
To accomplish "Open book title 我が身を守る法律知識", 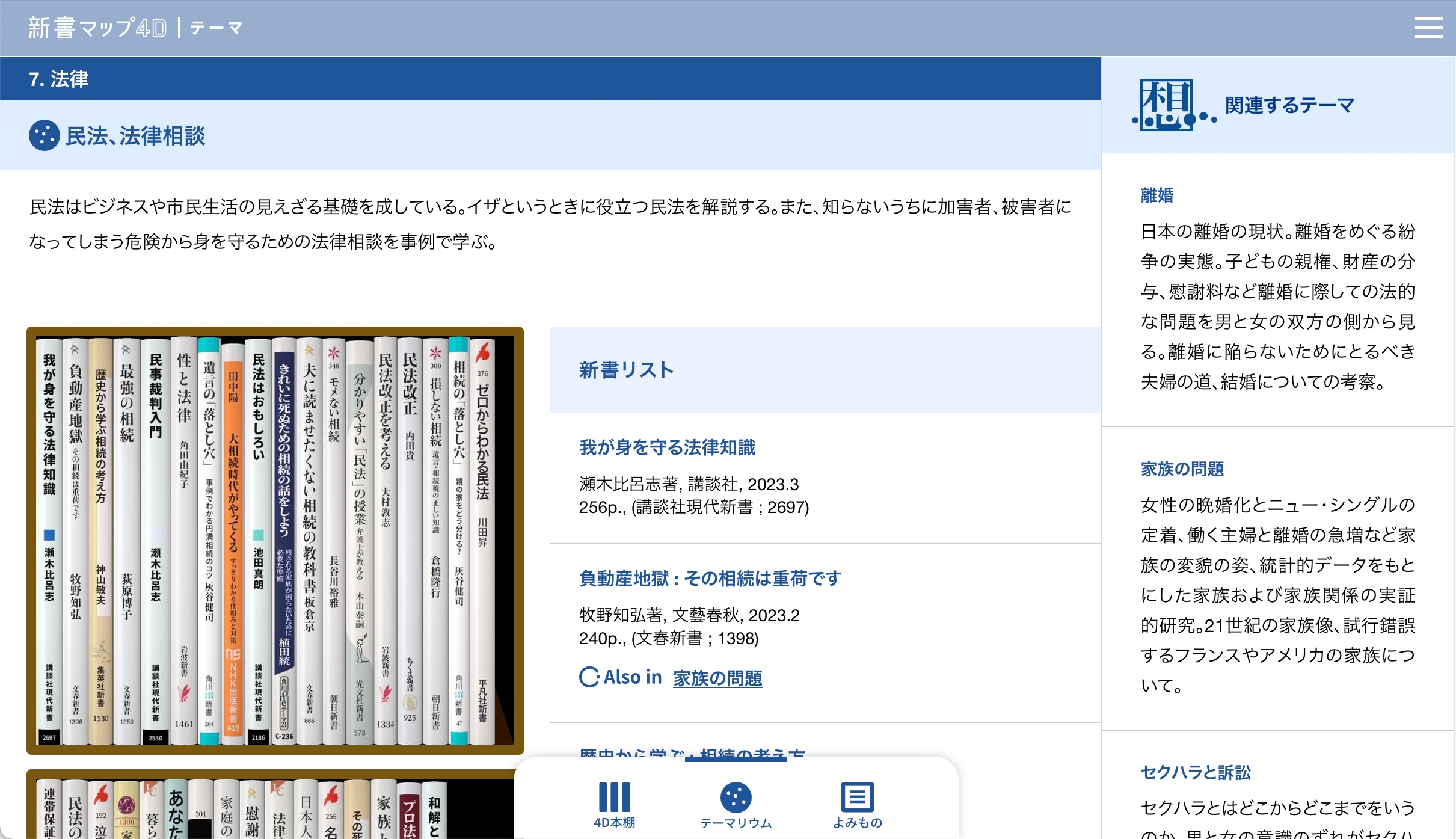I will [667, 447].
